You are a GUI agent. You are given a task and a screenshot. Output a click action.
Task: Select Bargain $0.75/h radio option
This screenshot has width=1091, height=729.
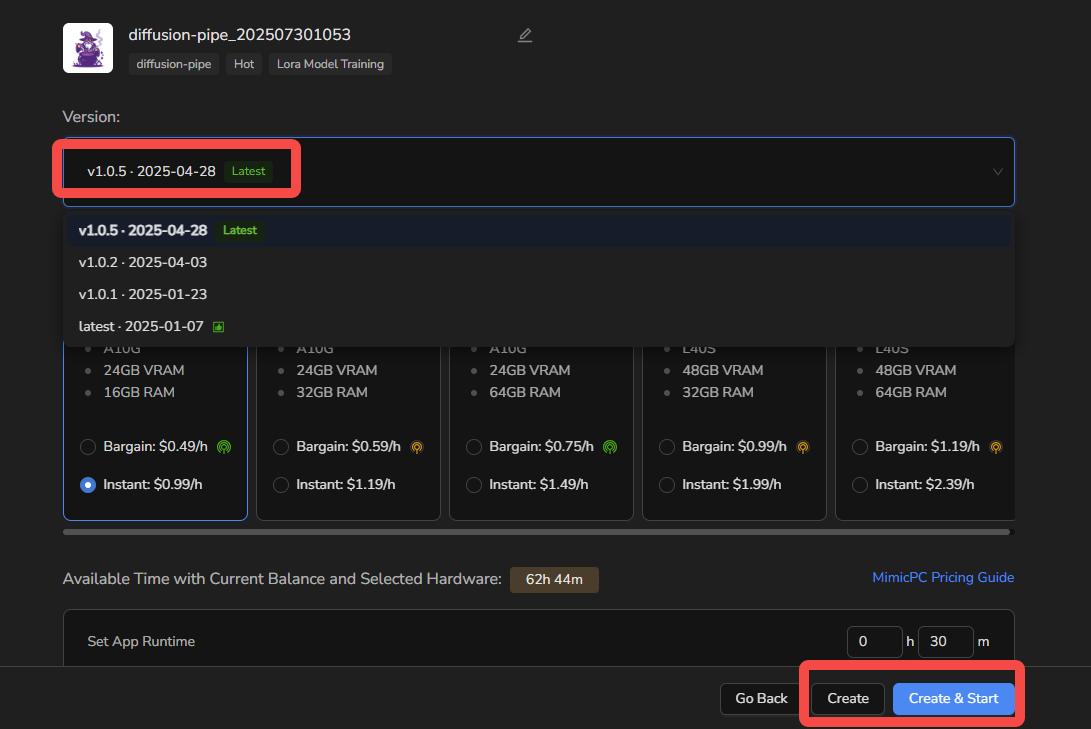[474, 447]
